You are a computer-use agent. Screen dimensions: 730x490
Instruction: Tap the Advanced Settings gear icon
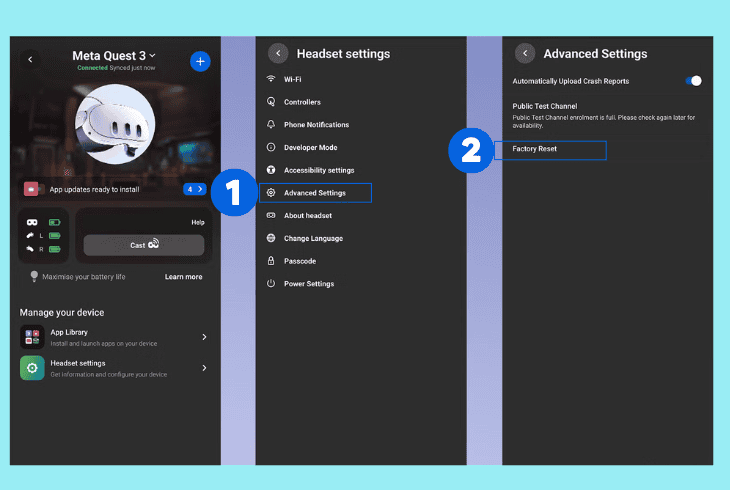click(271, 192)
